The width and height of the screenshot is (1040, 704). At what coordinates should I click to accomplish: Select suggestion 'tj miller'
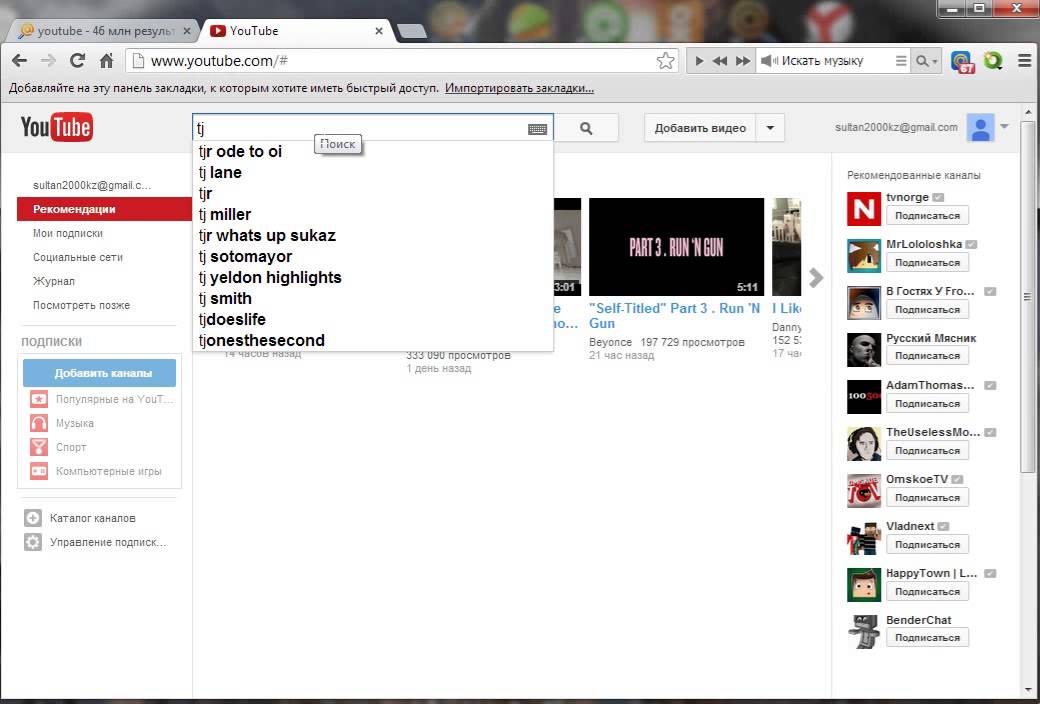click(x=373, y=214)
